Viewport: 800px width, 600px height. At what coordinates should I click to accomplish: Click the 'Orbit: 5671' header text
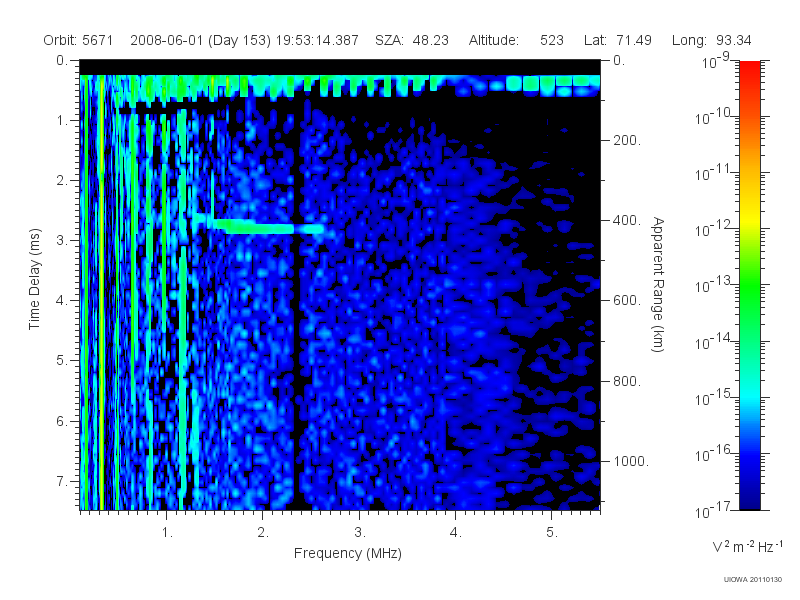tap(78, 40)
